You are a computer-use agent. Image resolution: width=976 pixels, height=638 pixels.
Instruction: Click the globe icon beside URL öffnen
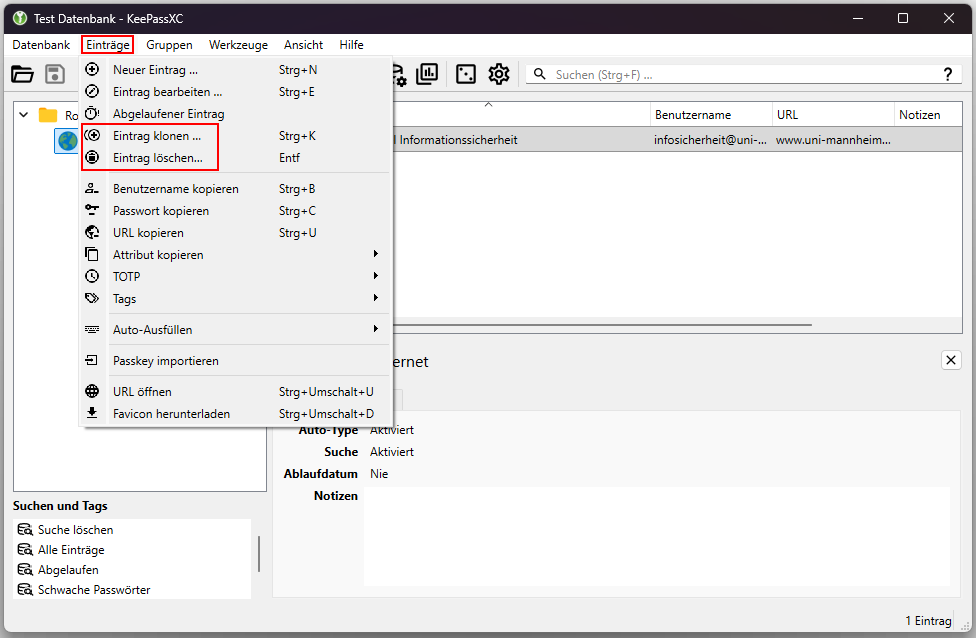tap(92, 391)
